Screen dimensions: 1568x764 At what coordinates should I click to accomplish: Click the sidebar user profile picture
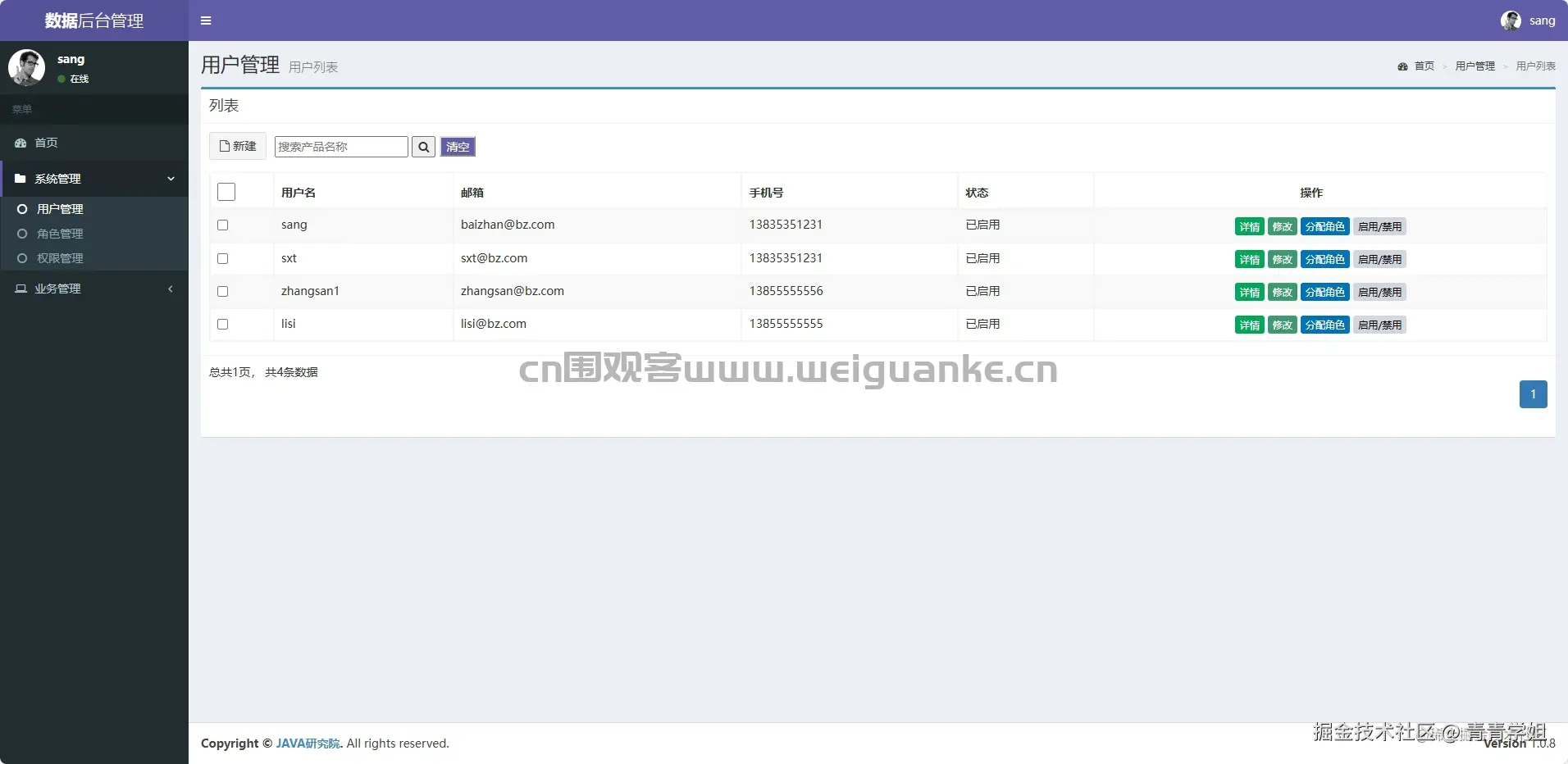point(26,67)
